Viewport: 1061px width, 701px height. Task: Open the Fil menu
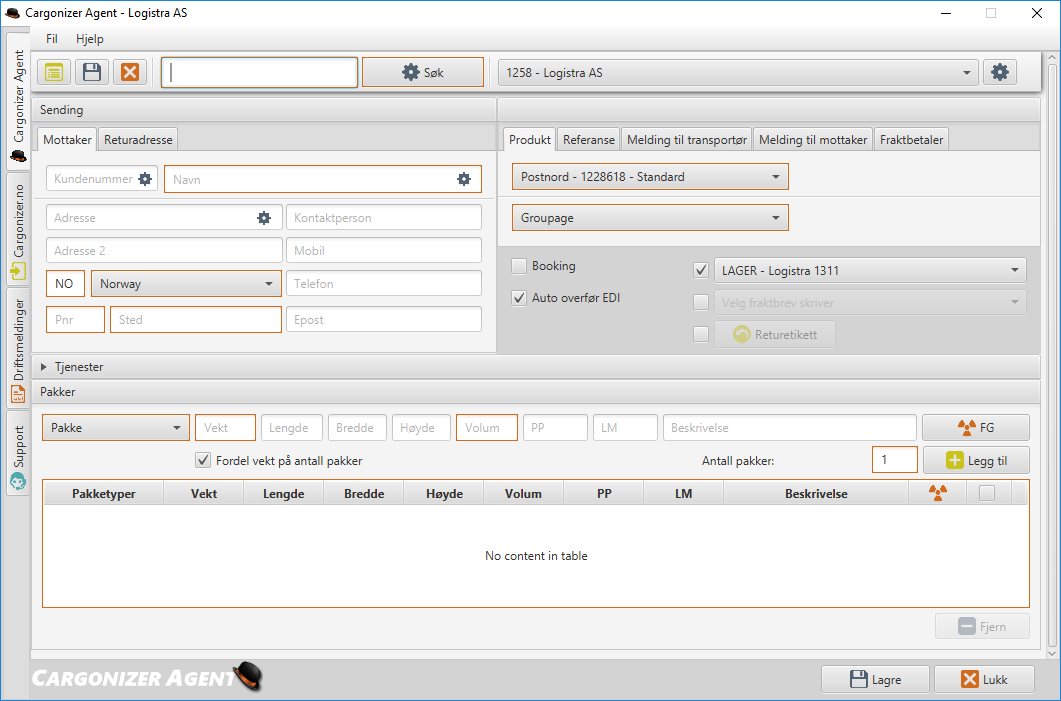52,39
